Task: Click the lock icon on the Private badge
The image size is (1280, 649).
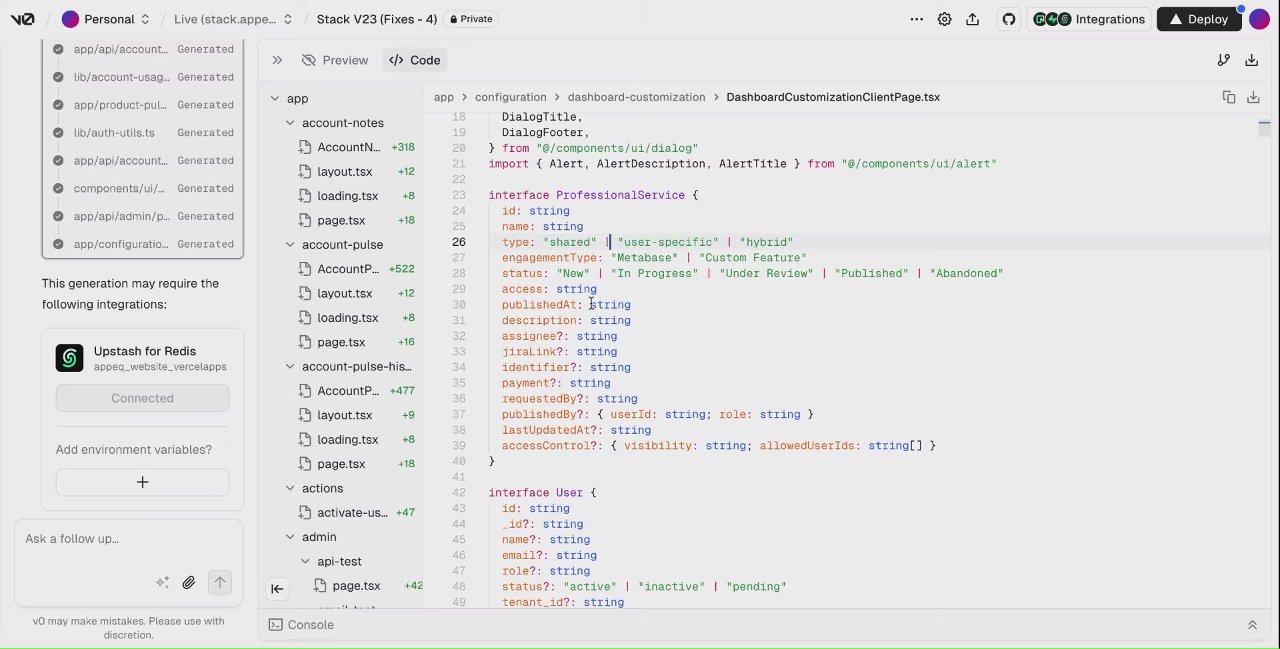Action: coord(454,19)
